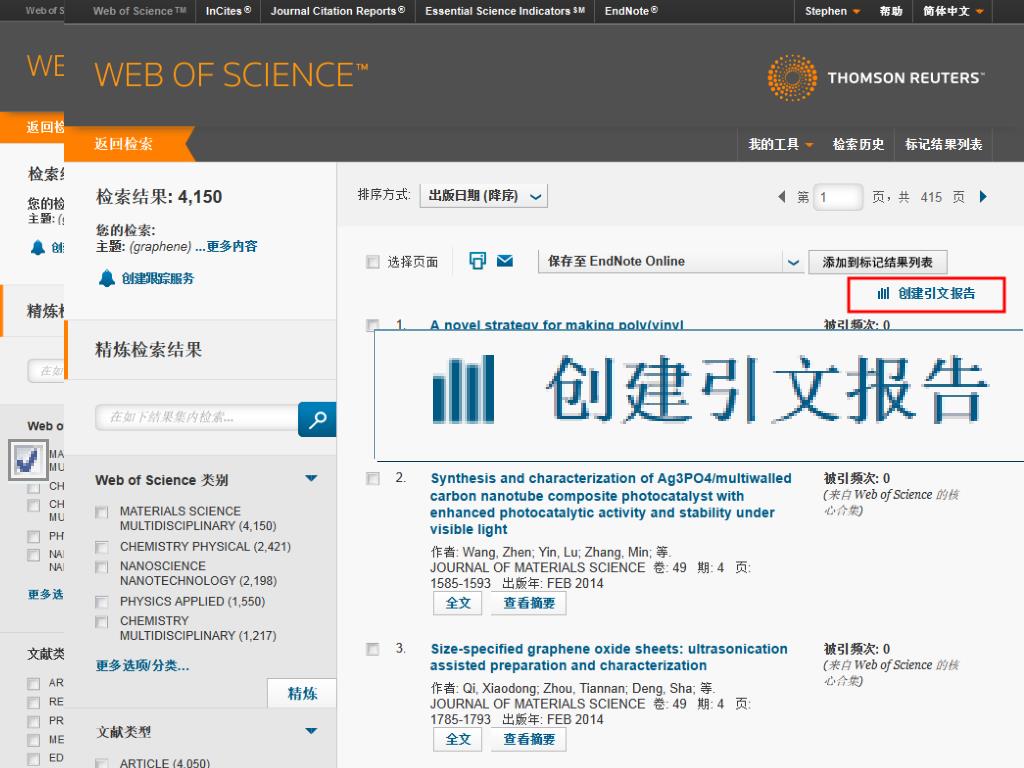Collapse the 文献类型 section
The width and height of the screenshot is (1024, 768).
312,731
